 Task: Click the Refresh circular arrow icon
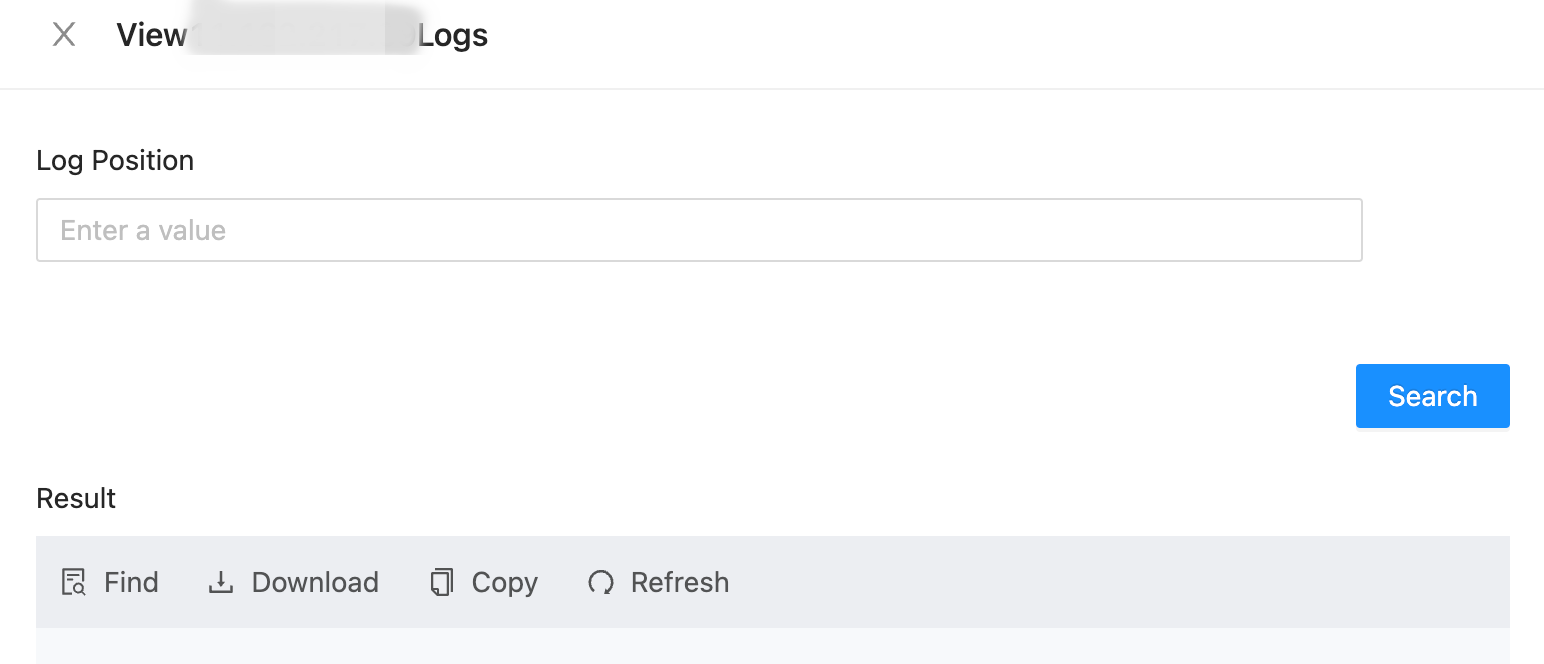point(600,582)
